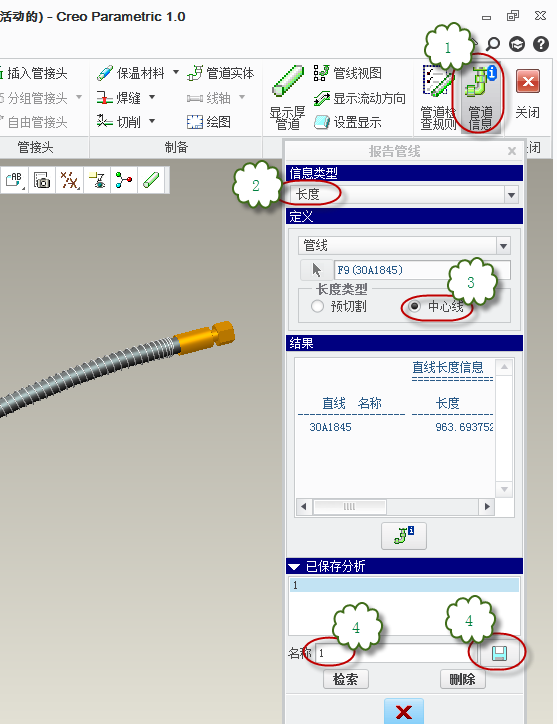557x724 pixels.
Task: Click 焊缝 weld tool
Action: [x=119, y=98]
